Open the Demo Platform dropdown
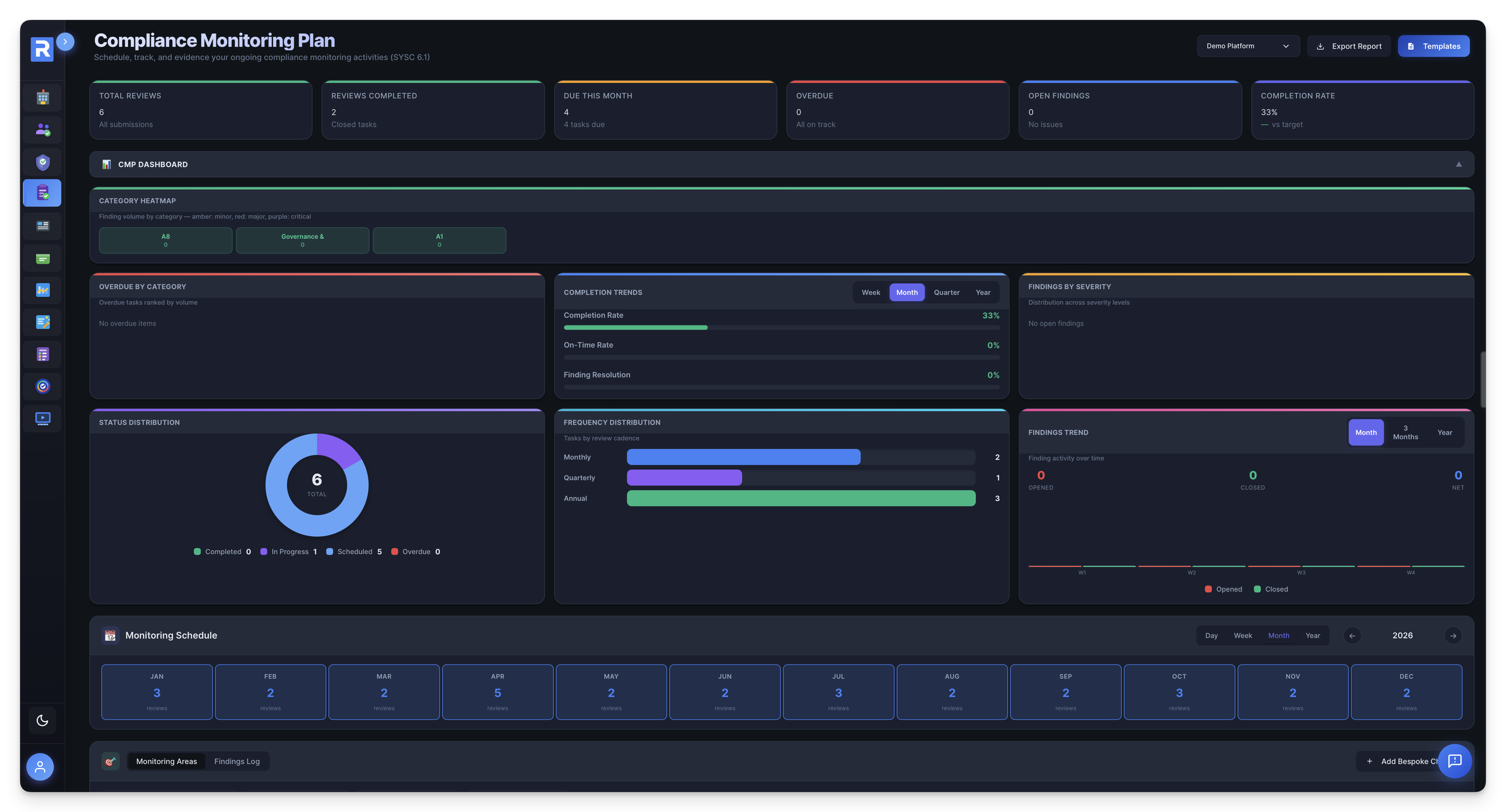Viewport: 1506px width, 812px height. 1248,46
